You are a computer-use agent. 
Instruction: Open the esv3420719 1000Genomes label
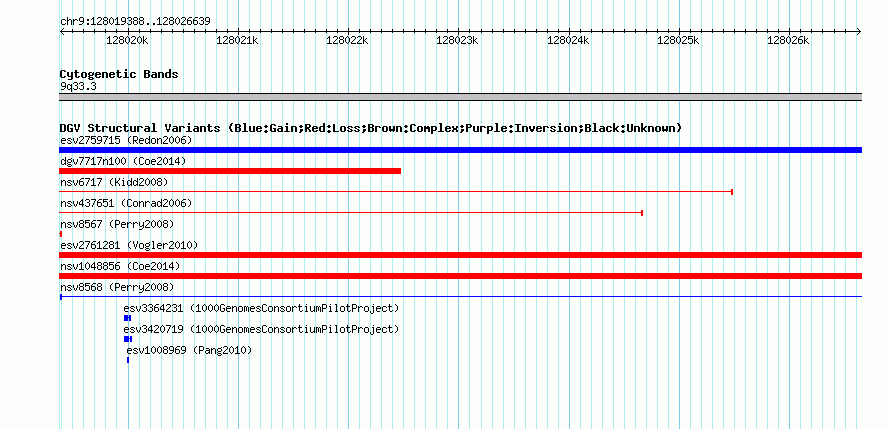click(262, 329)
